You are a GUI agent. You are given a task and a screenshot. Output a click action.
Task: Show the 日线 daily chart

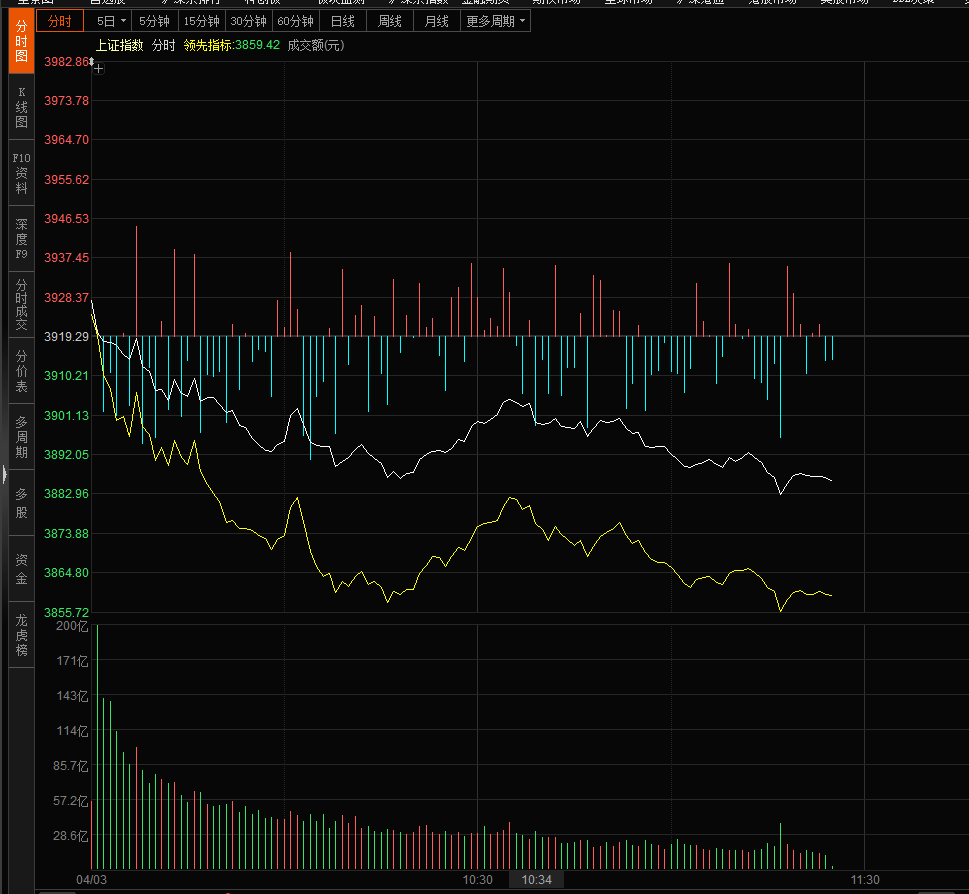point(342,21)
